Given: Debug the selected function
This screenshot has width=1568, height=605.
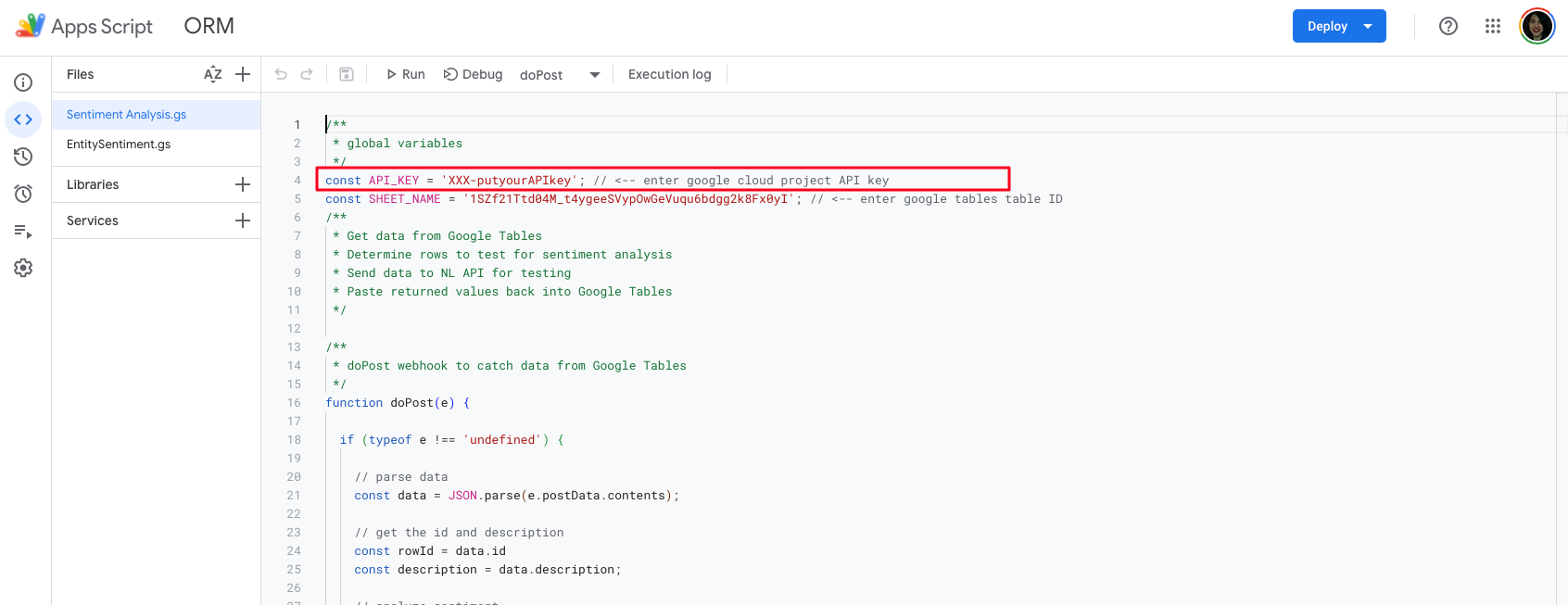Looking at the screenshot, I should (x=473, y=74).
